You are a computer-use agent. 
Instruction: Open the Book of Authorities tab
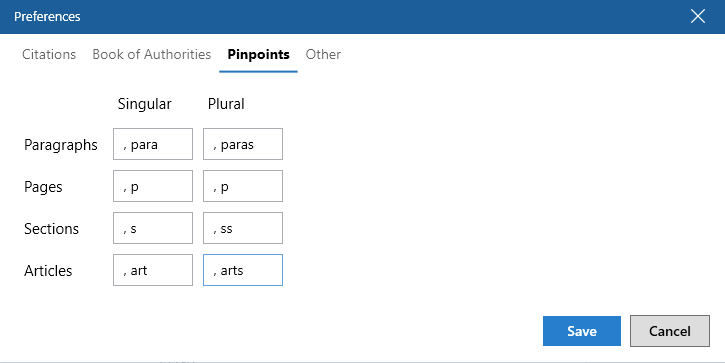[x=152, y=55]
